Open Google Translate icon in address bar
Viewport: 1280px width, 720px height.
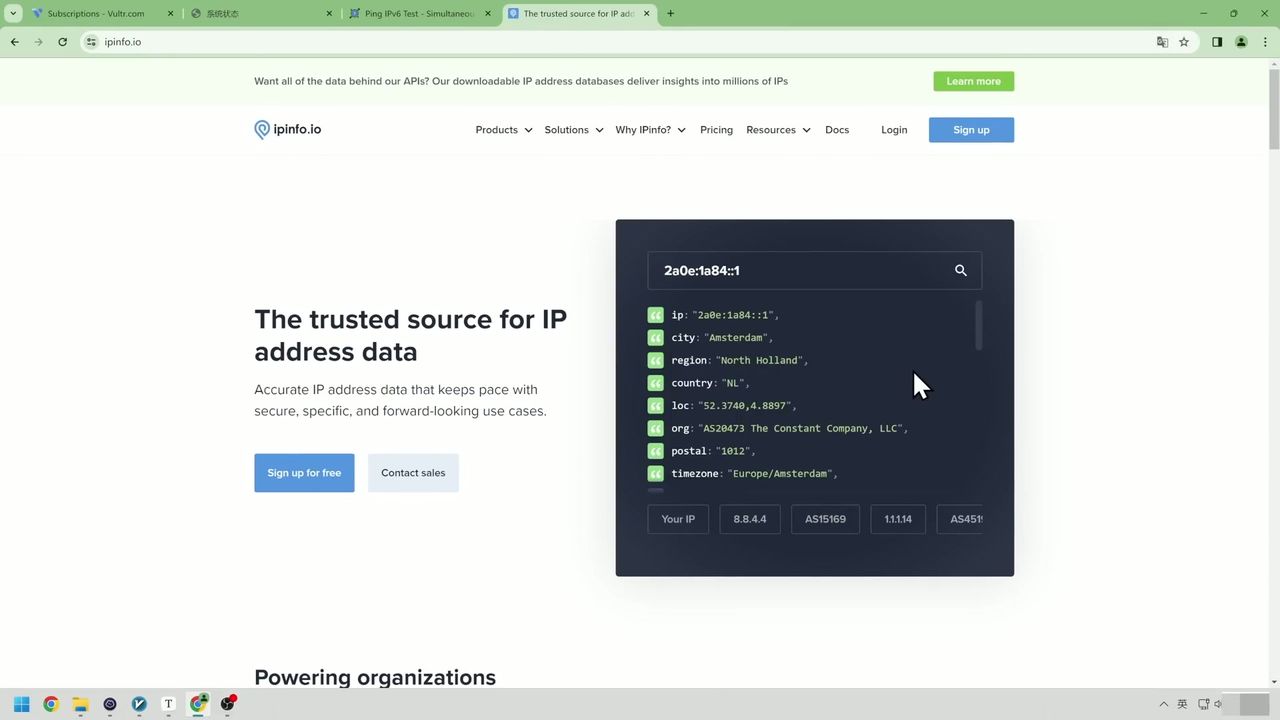point(1161,42)
